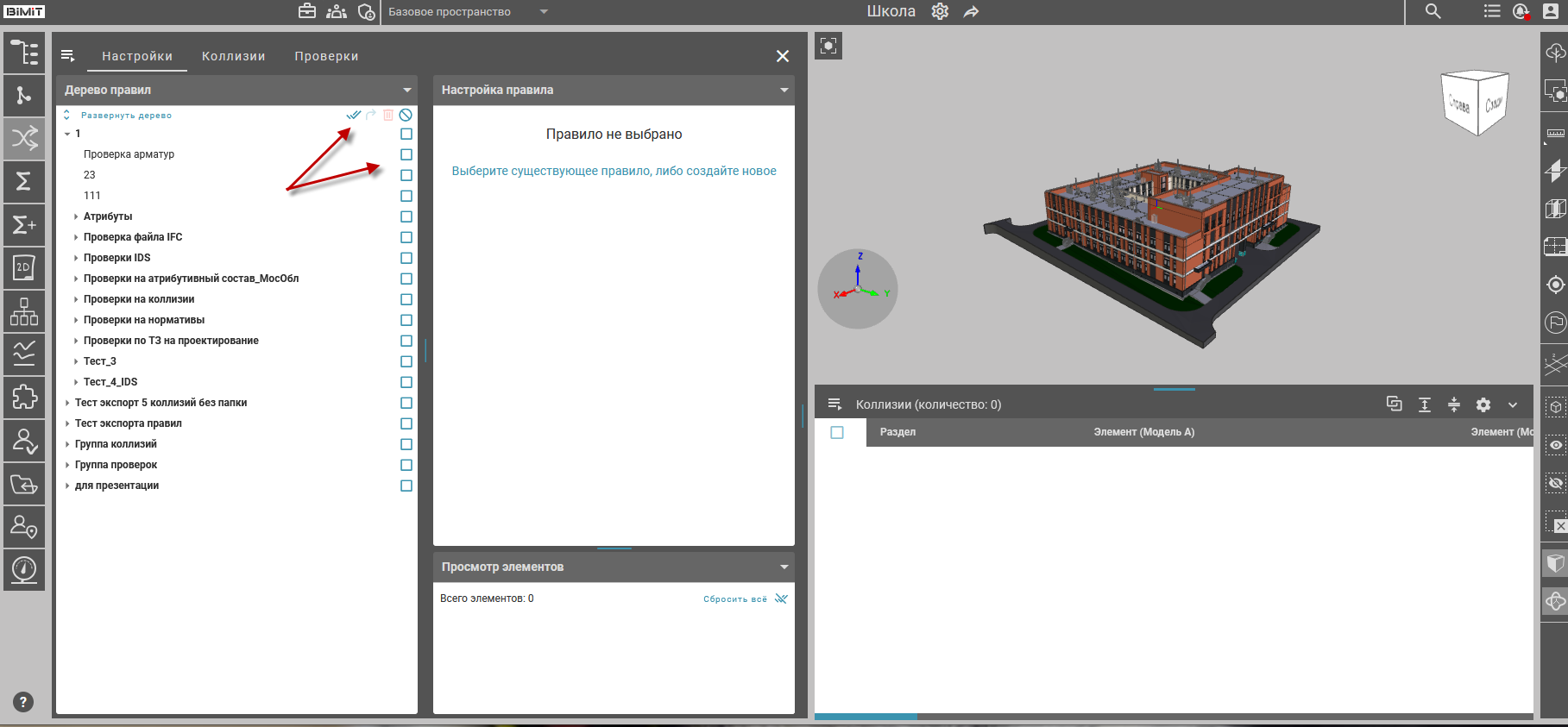Screen dimensions: 1568x727
Task: Click the Развернуть дерево link
Action: pyautogui.click(x=126, y=116)
